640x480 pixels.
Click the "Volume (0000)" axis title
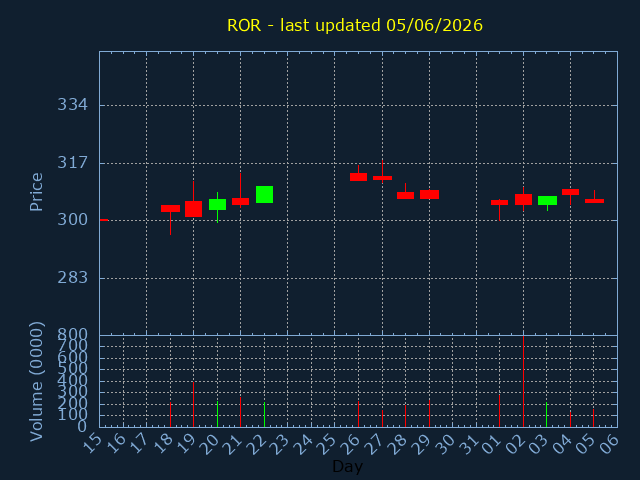click(x=36, y=382)
